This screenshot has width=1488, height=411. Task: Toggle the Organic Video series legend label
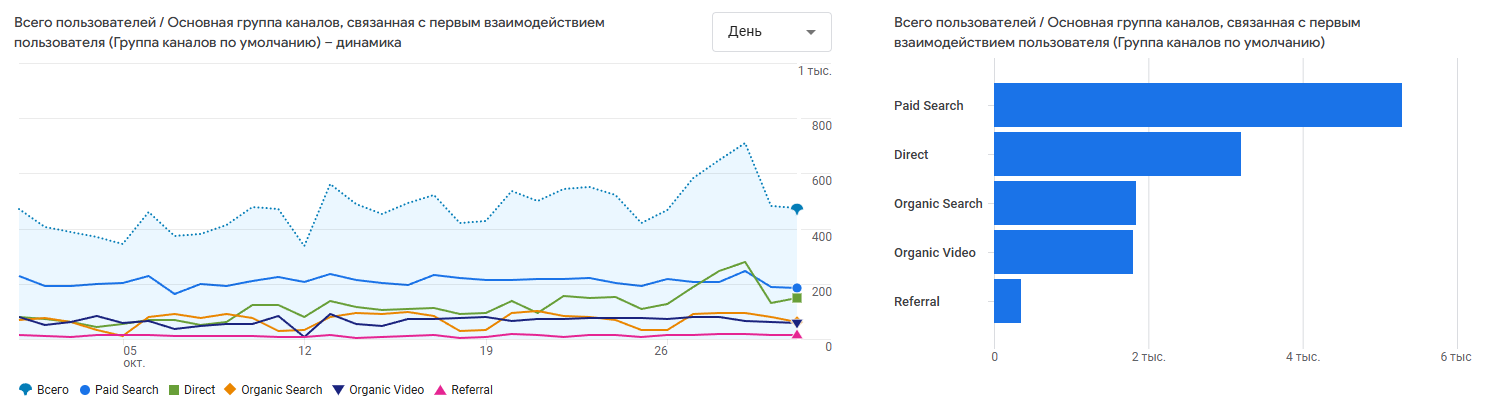[x=385, y=390]
